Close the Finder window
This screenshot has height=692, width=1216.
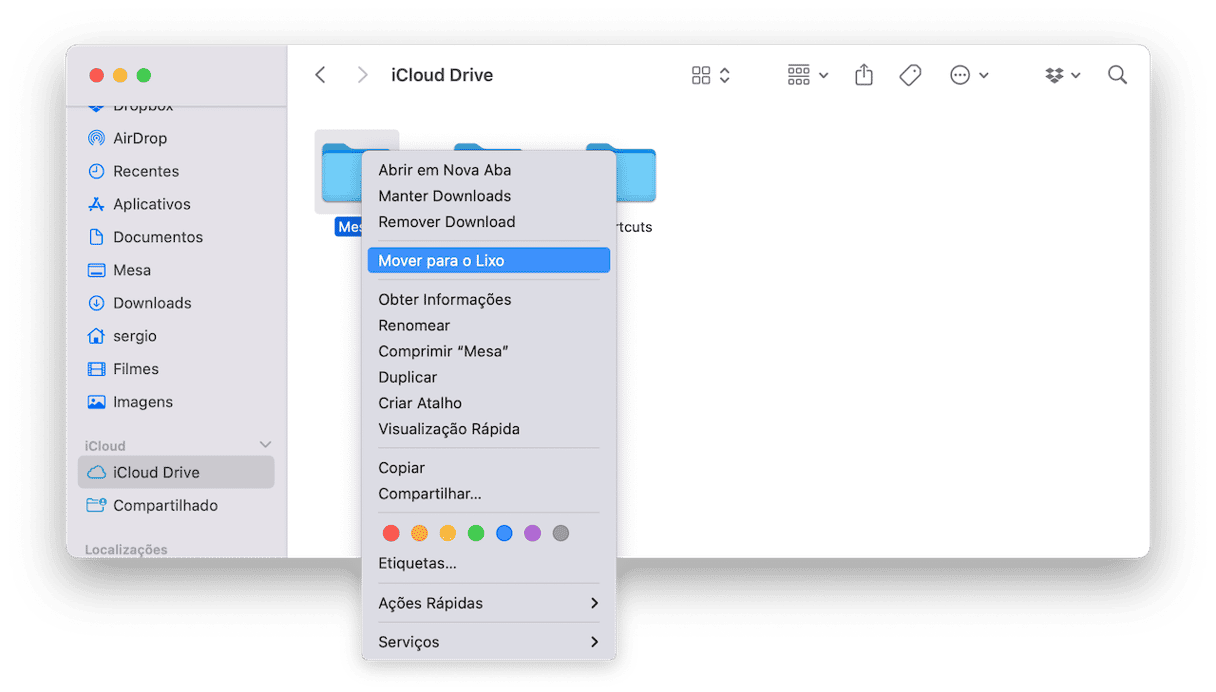[97, 75]
